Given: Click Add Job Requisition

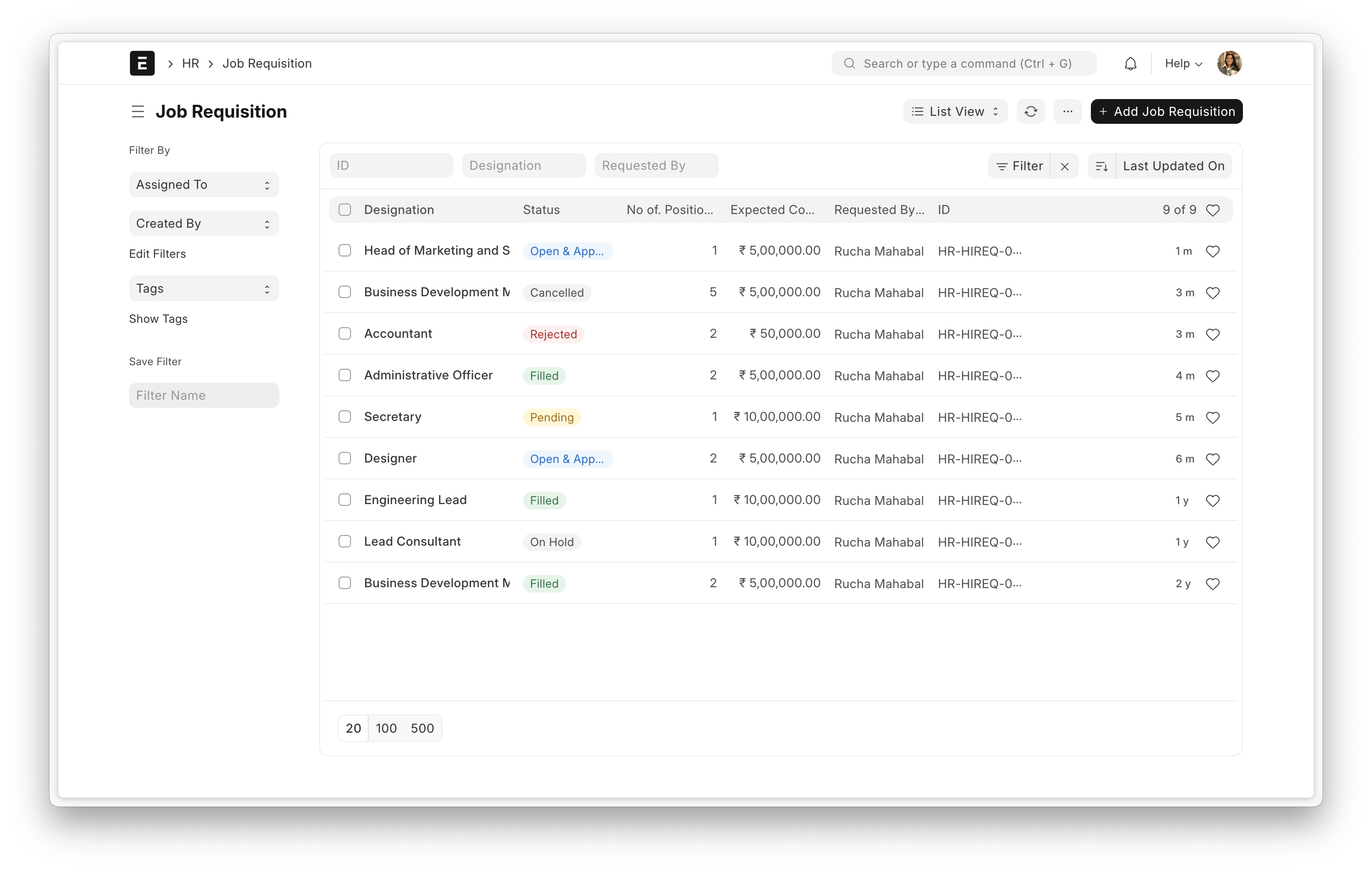Looking at the screenshot, I should click(1166, 111).
